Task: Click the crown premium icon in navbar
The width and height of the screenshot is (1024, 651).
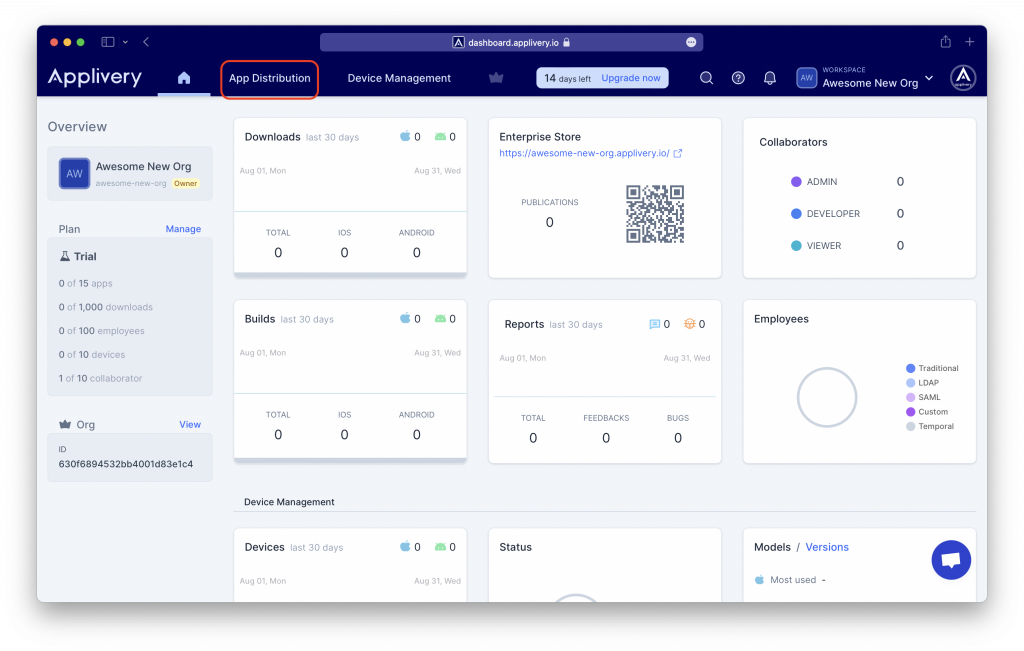Action: tap(496, 78)
